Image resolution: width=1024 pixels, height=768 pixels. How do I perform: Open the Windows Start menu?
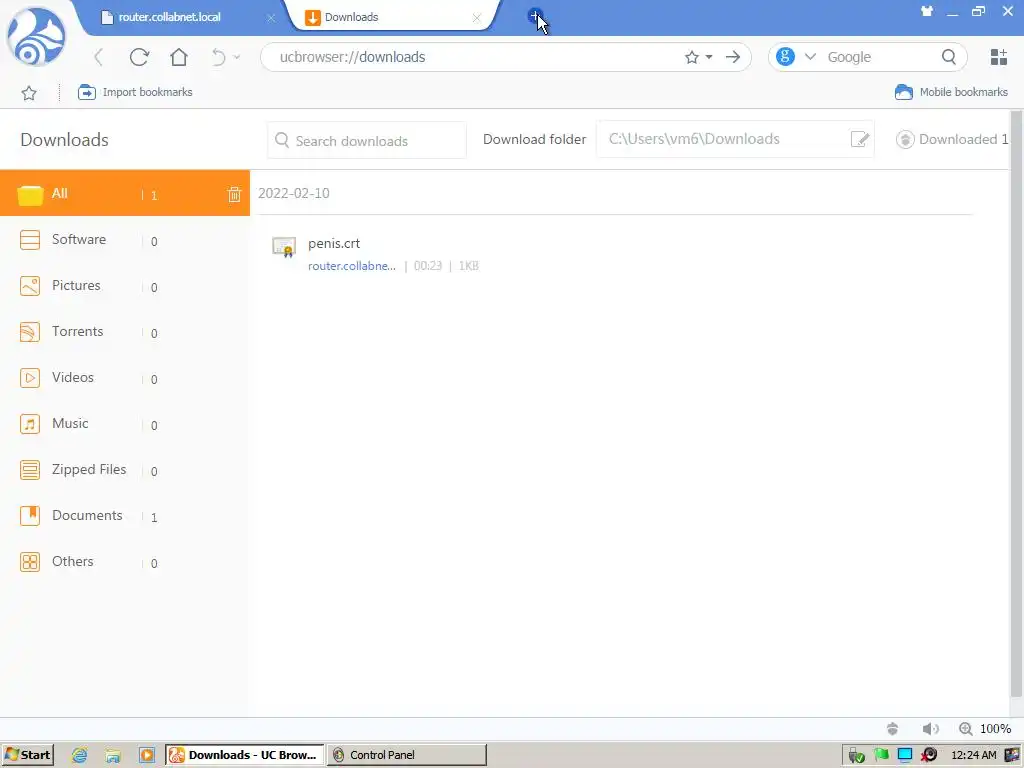point(28,755)
